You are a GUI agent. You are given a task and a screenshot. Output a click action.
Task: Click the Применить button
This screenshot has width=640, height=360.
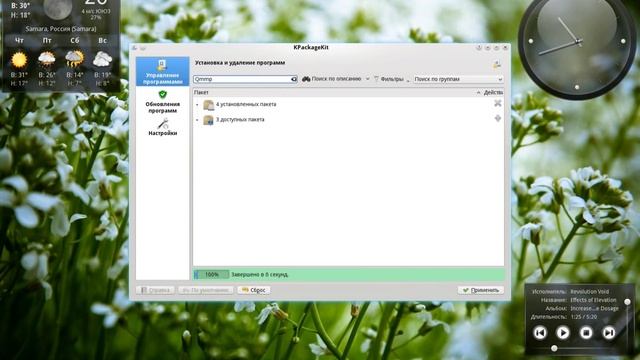click(x=481, y=290)
